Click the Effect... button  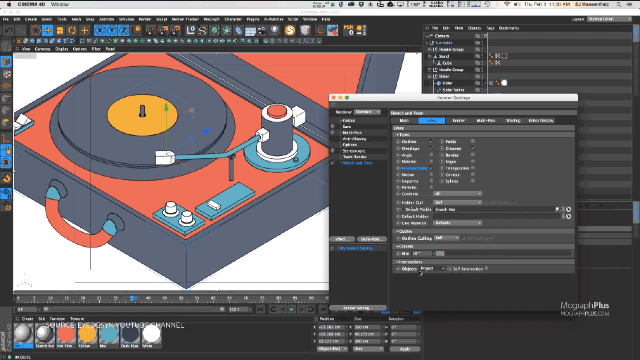click(342, 239)
